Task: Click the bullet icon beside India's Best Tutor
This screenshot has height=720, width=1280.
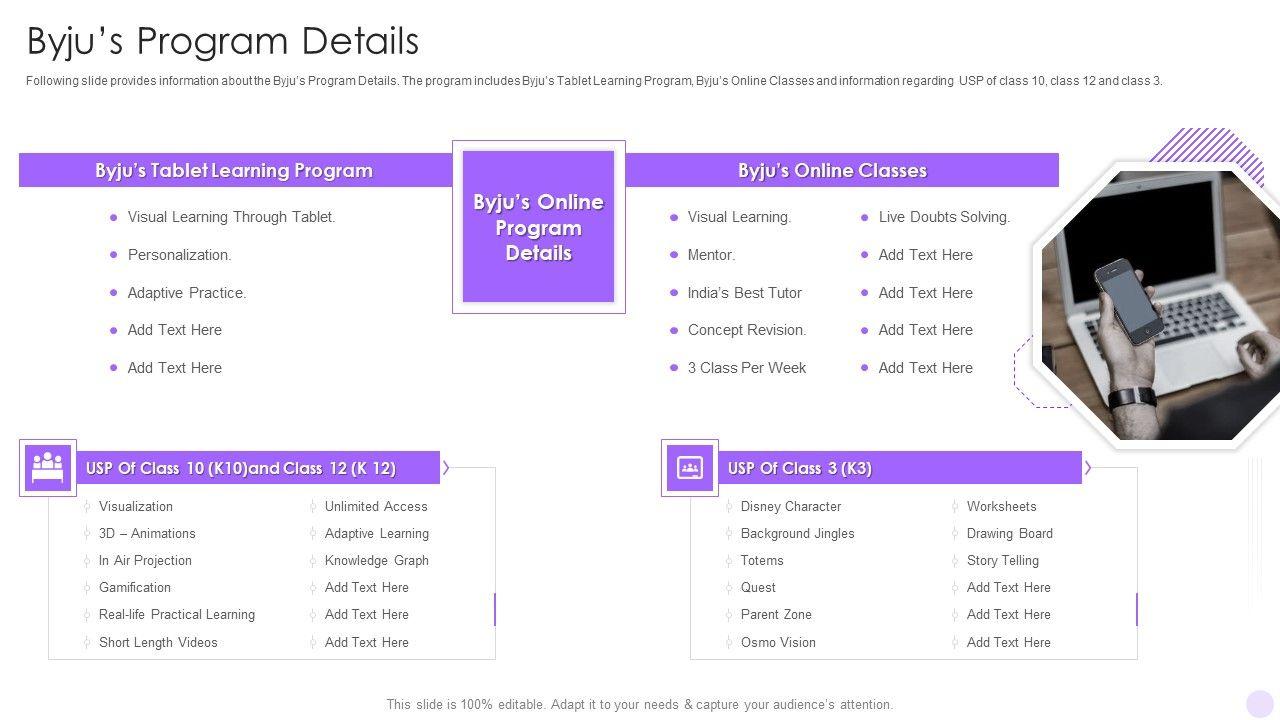Action: pos(673,293)
